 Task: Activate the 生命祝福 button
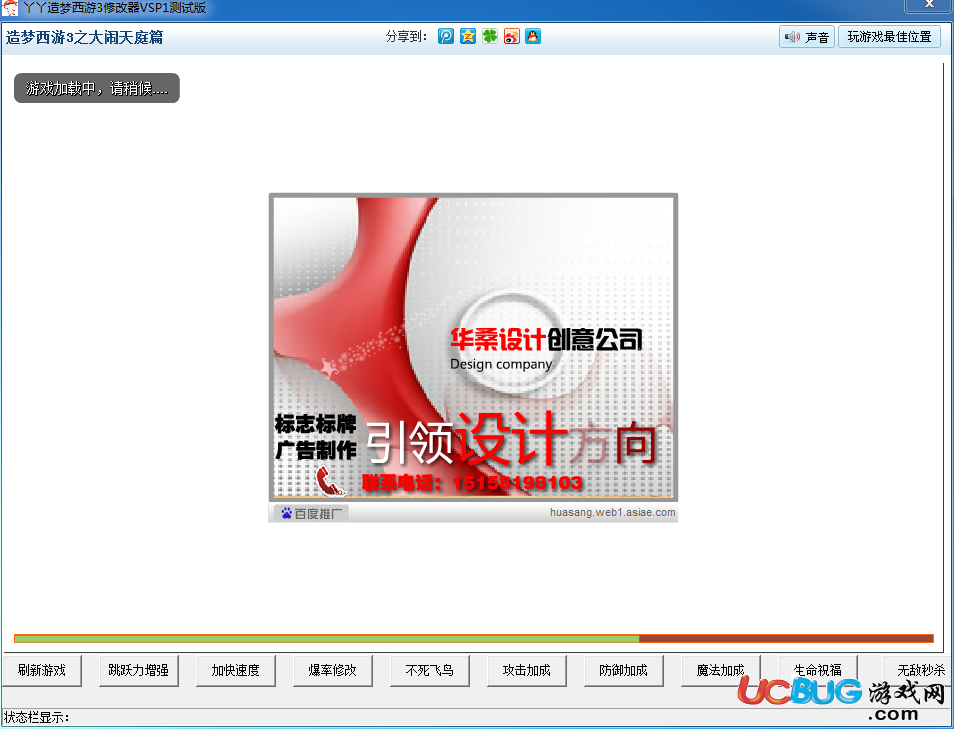coord(818,671)
